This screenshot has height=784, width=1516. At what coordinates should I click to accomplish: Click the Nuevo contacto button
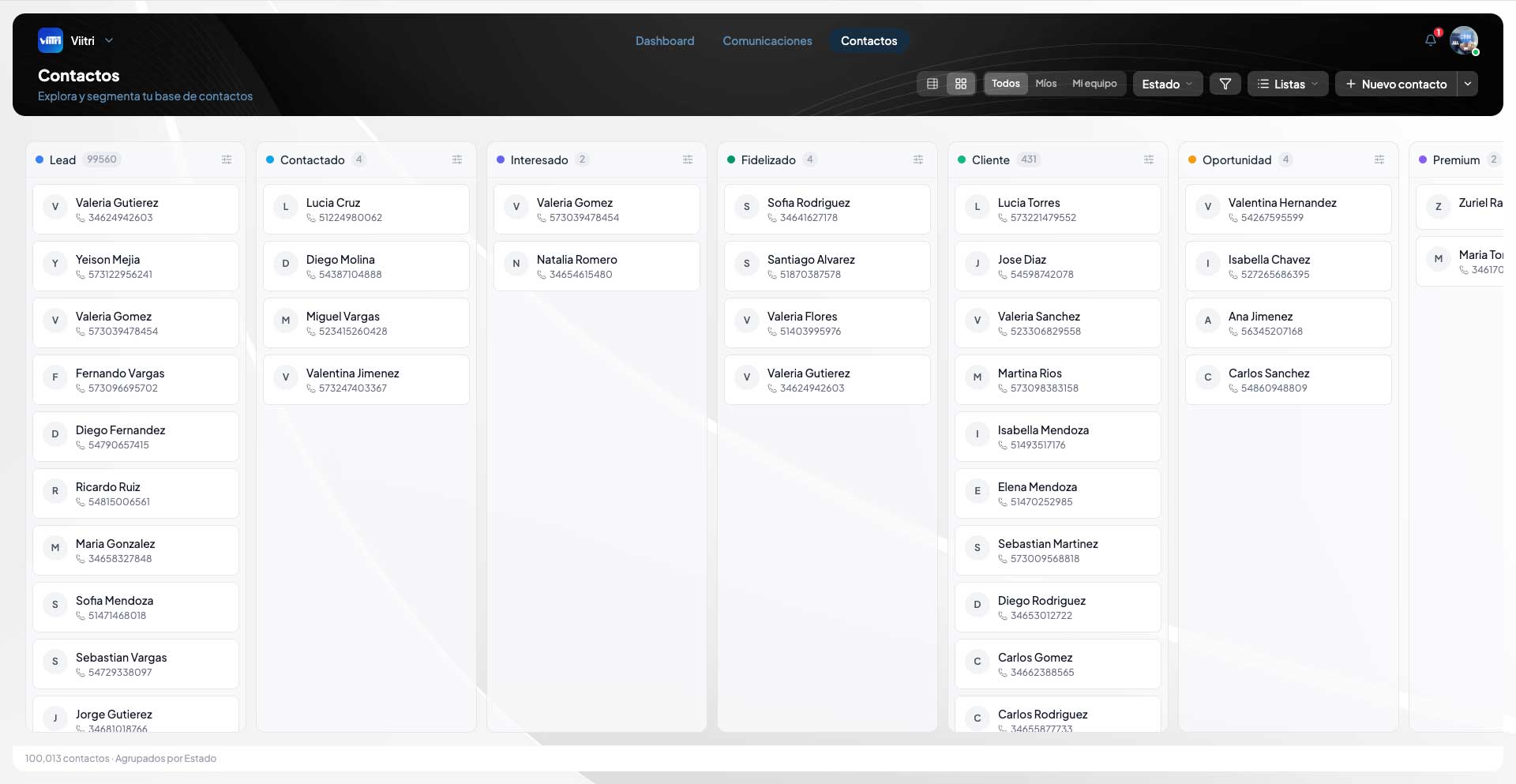(1396, 84)
